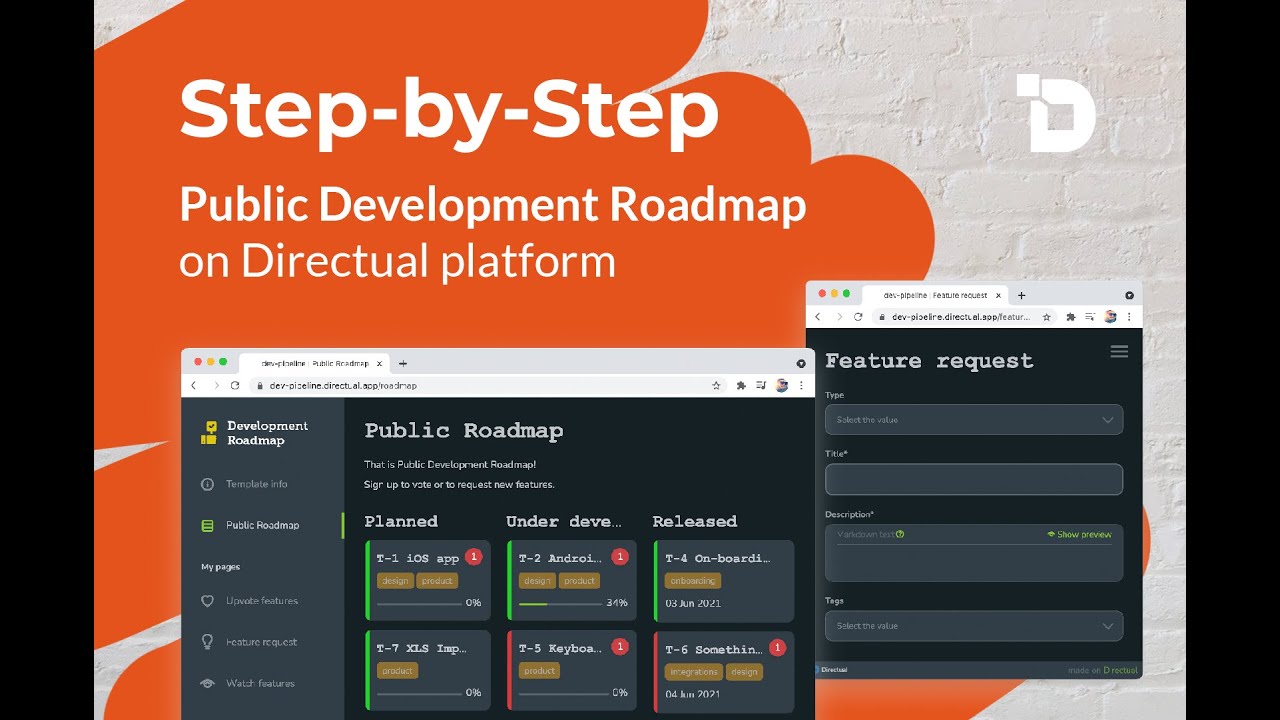Click the design tag on the T-2 card
The width and height of the screenshot is (1280, 720).
point(537,581)
